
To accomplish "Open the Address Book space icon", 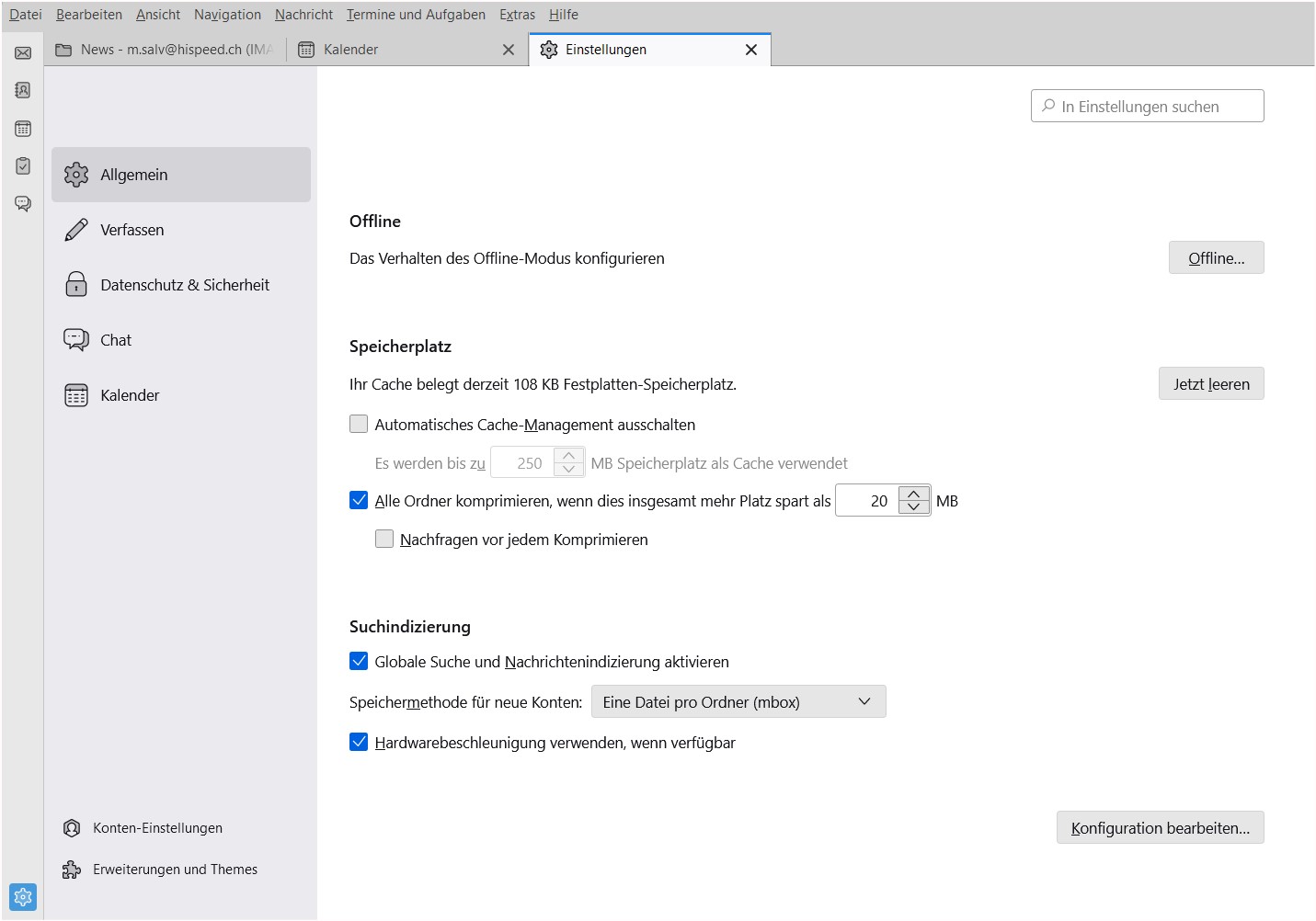I will click(x=23, y=90).
